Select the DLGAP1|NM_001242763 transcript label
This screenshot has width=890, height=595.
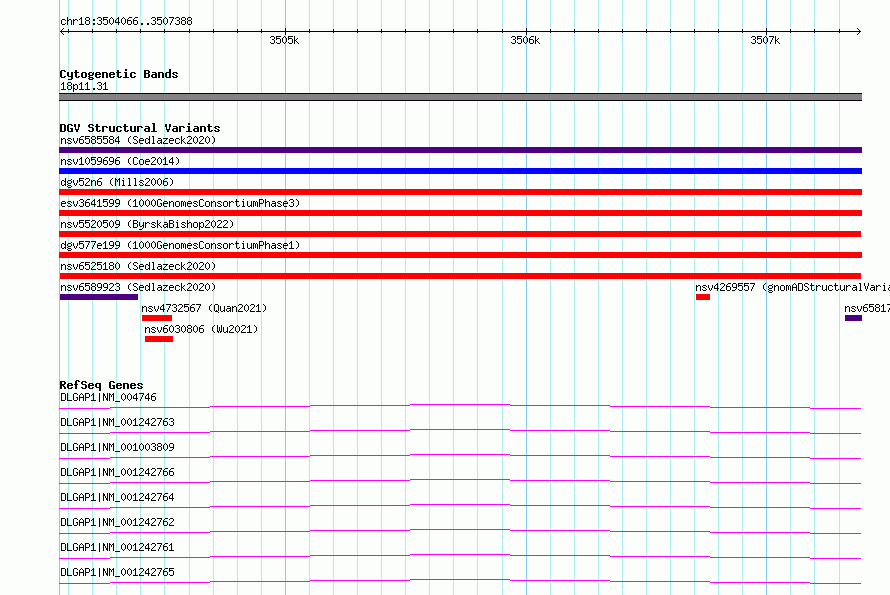pyautogui.click(x=117, y=422)
